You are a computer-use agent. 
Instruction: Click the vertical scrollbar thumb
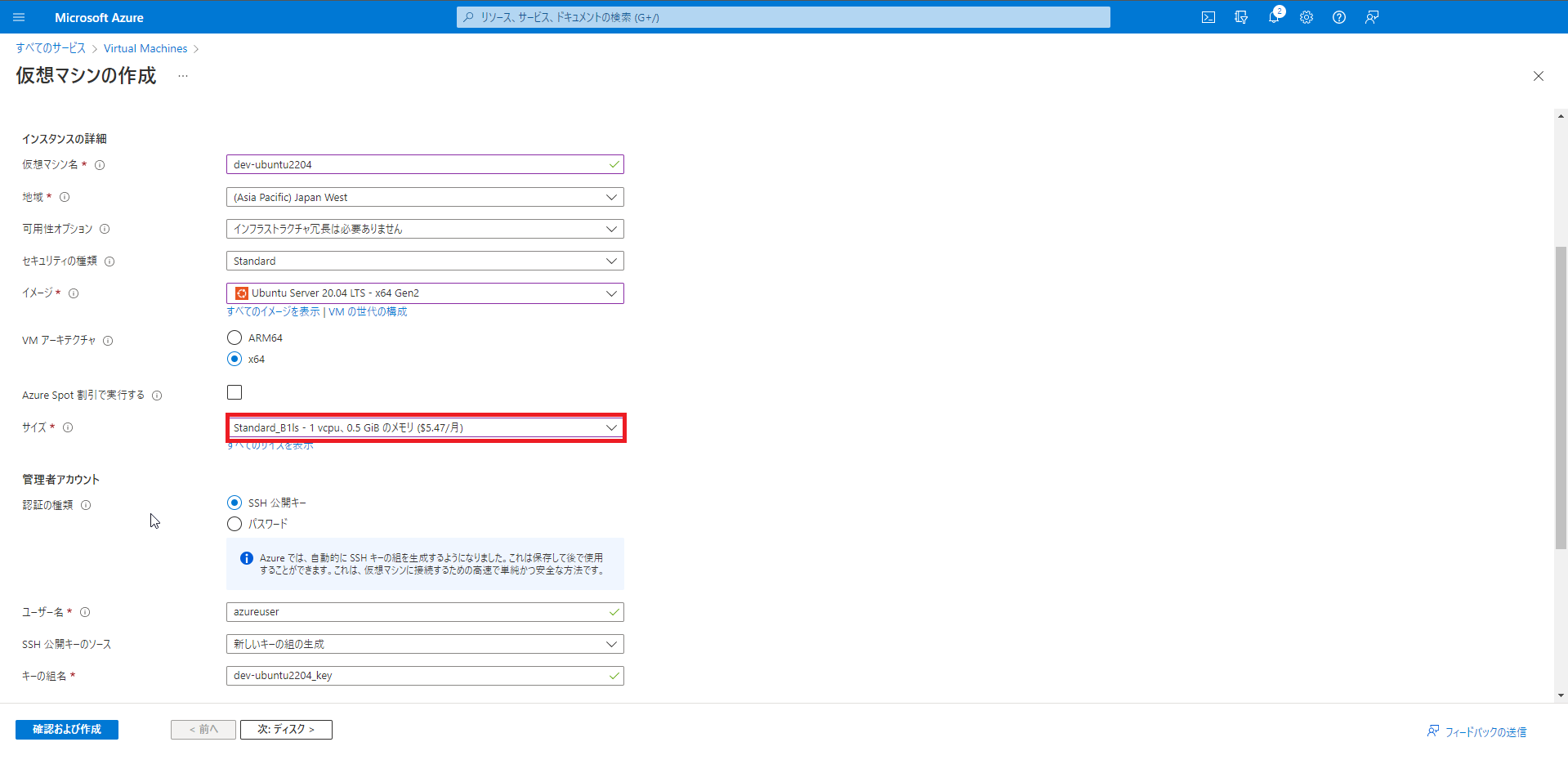(1561, 398)
